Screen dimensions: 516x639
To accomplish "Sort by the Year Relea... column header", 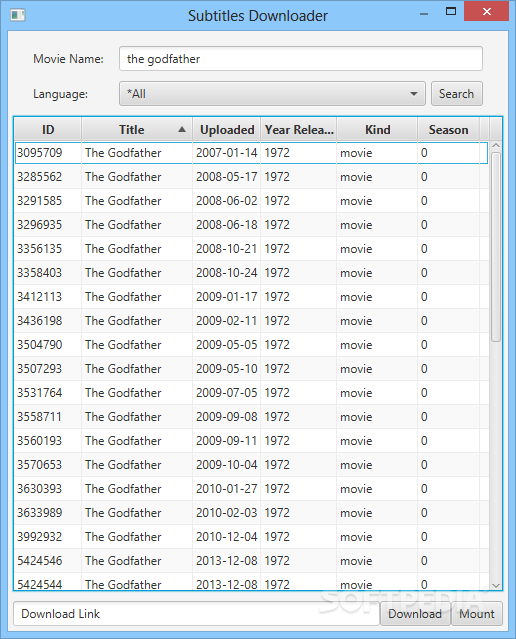I will (x=299, y=130).
